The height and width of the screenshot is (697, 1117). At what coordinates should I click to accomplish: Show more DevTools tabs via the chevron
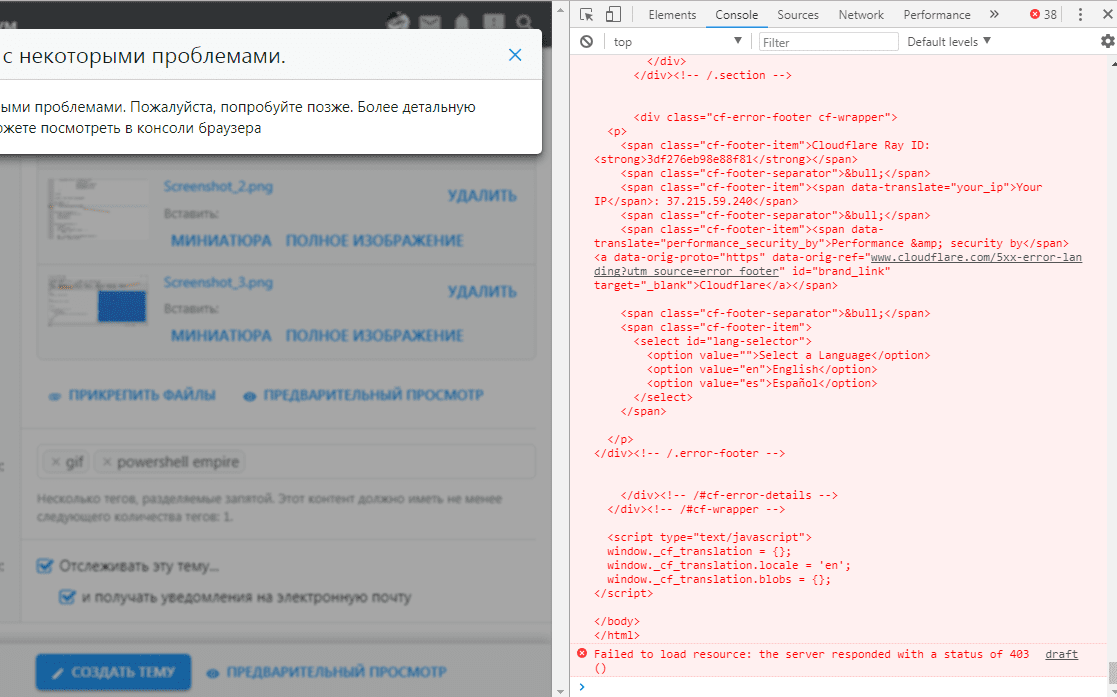coord(993,14)
